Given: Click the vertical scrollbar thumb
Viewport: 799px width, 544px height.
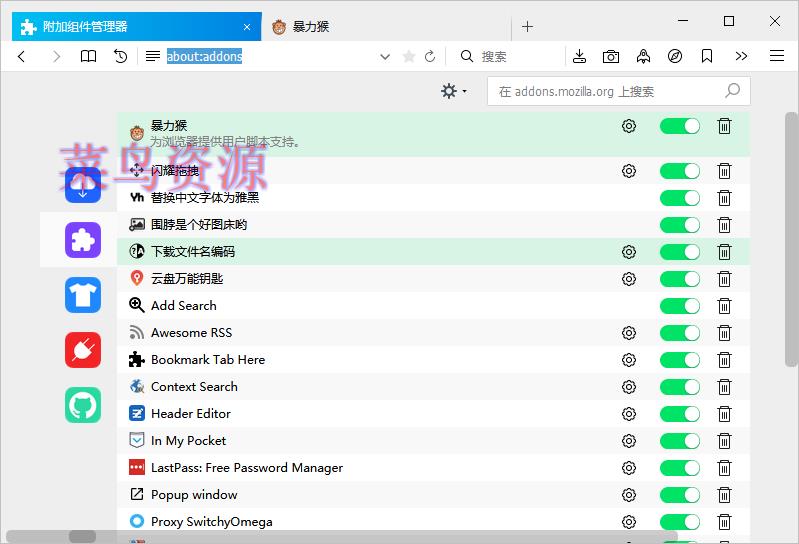Looking at the screenshot, I should tap(791, 239).
